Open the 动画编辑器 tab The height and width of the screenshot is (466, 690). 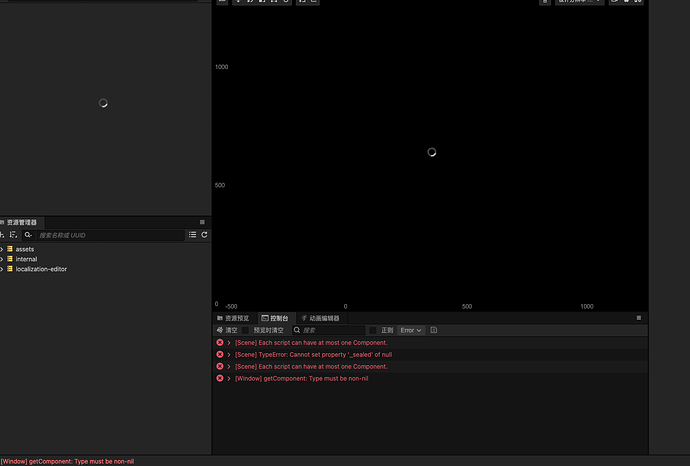coord(320,318)
